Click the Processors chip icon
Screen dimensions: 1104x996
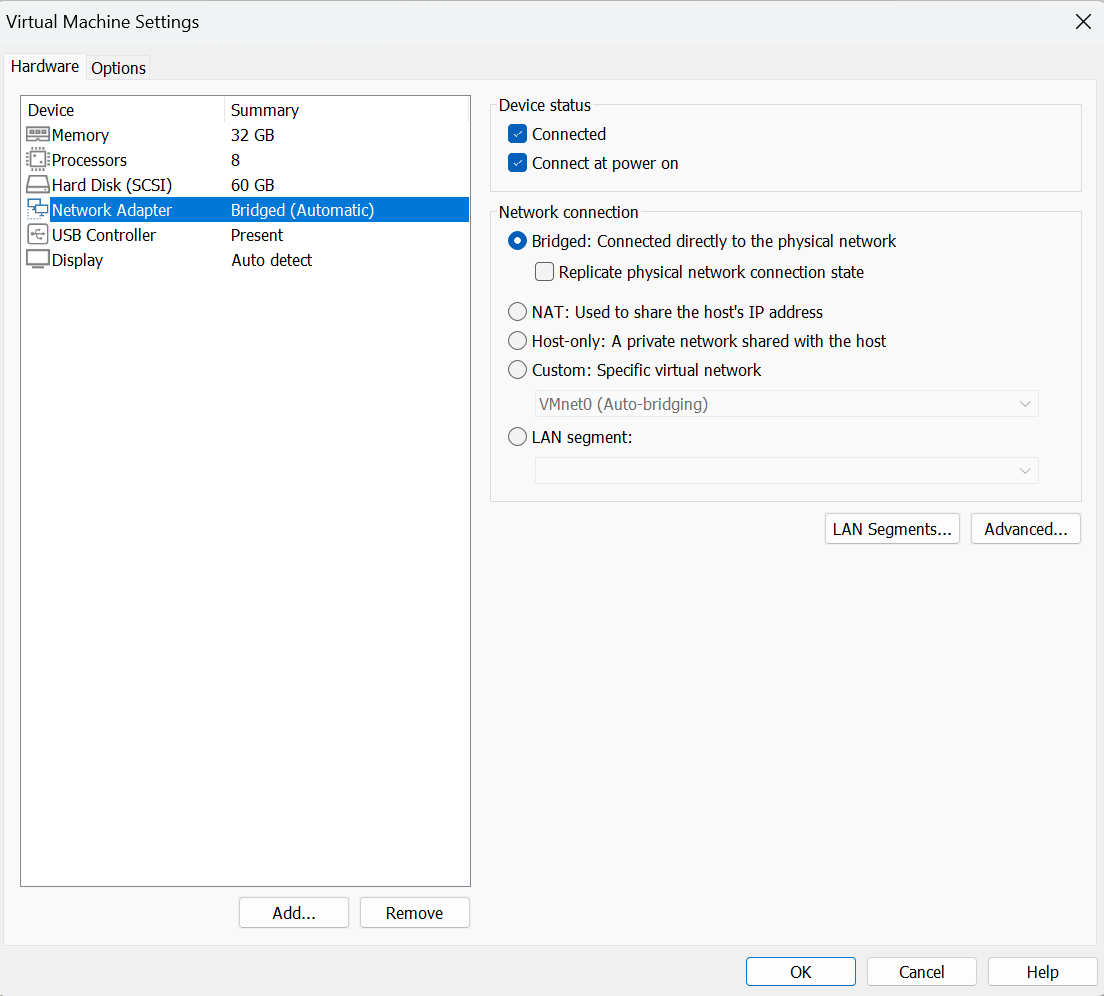pyautogui.click(x=38, y=159)
